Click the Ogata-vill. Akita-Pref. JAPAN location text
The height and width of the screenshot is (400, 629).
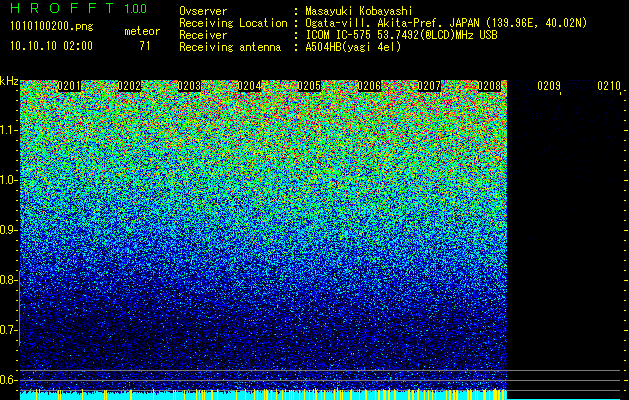[446, 23]
